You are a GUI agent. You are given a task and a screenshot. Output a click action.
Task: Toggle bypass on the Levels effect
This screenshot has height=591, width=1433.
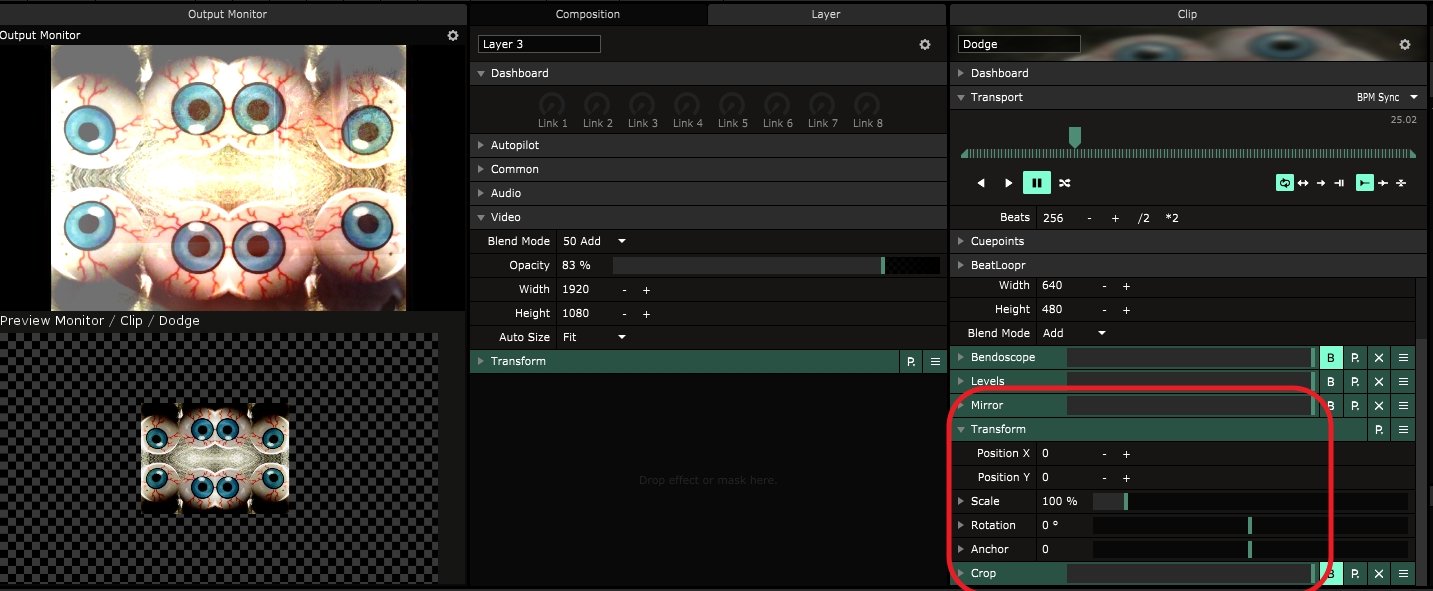pyautogui.click(x=1331, y=382)
